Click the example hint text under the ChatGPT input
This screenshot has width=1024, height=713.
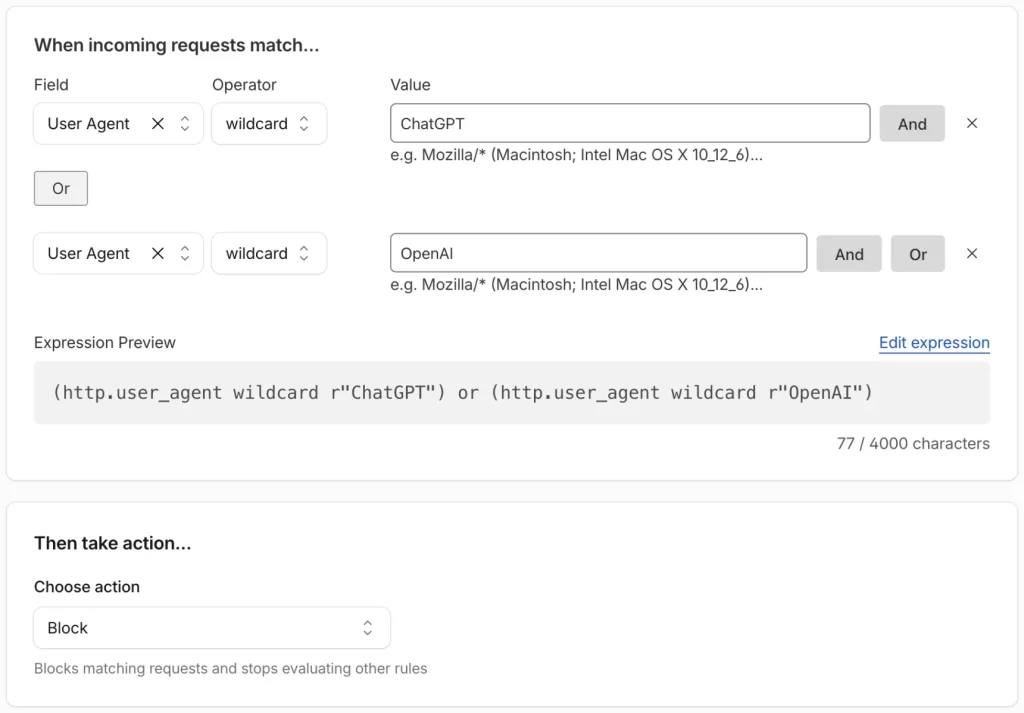point(576,155)
